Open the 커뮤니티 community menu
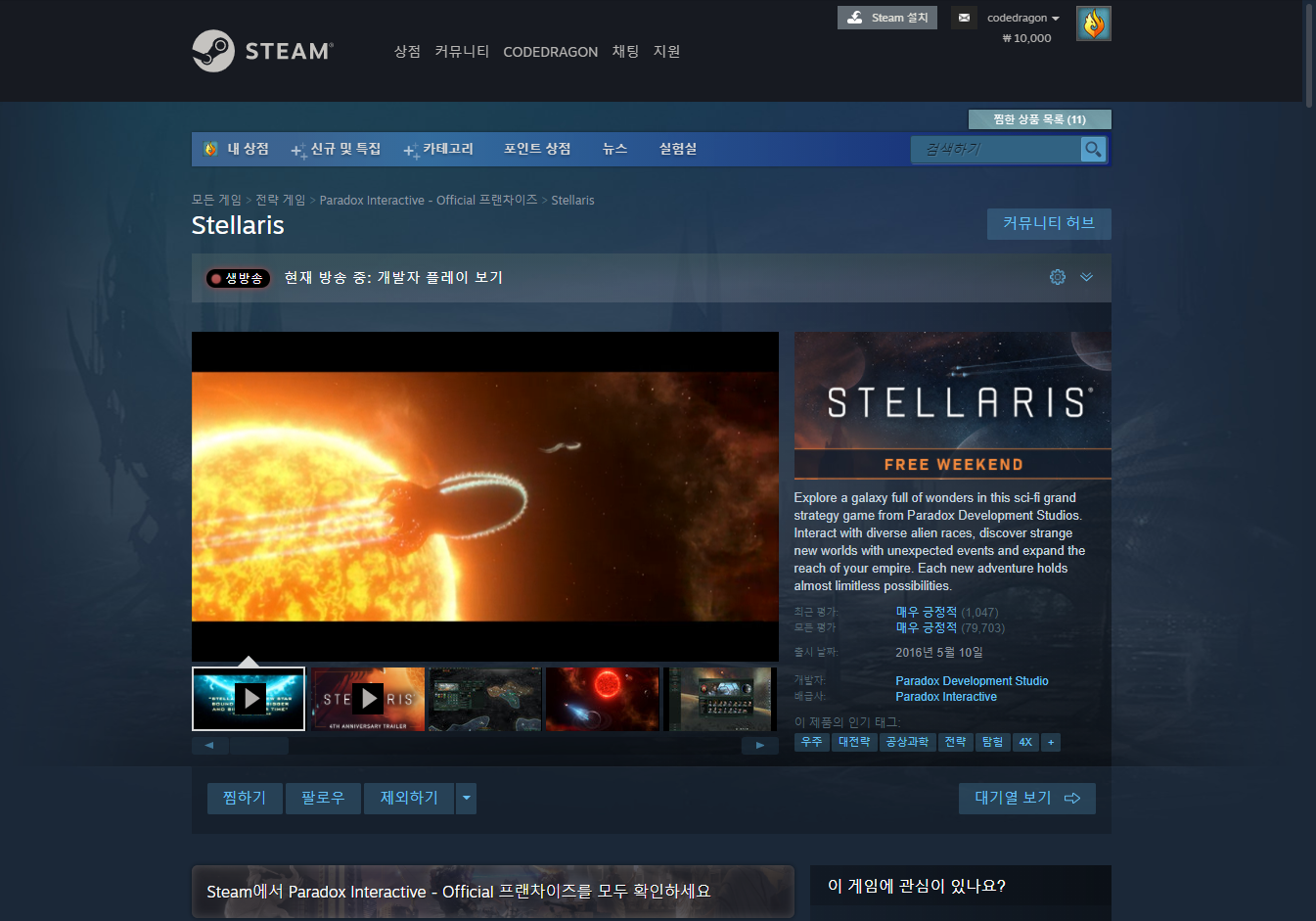This screenshot has height=921, width=1316. [462, 51]
